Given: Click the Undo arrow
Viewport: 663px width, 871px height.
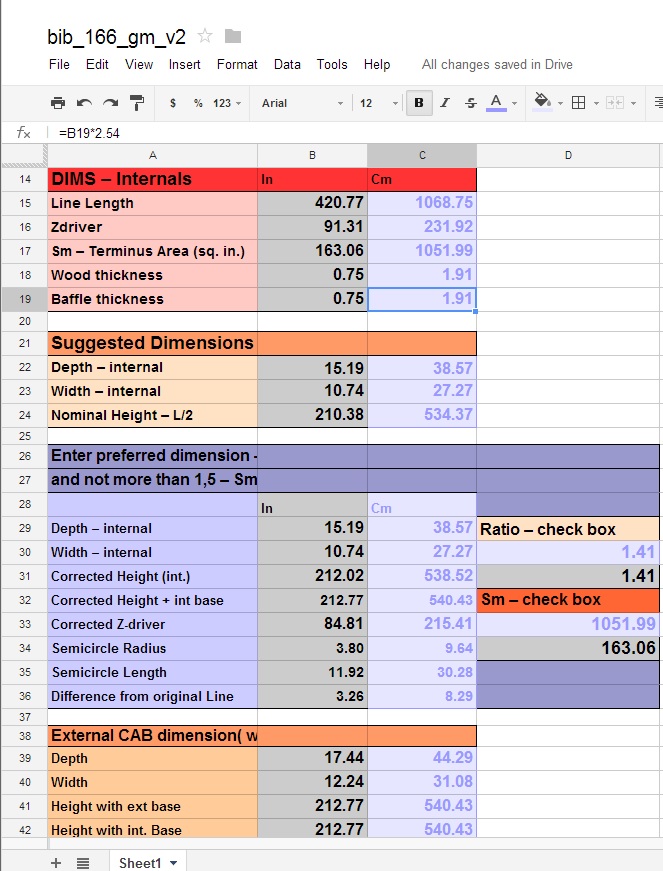Looking at the screenshot, I should point(84,103).
